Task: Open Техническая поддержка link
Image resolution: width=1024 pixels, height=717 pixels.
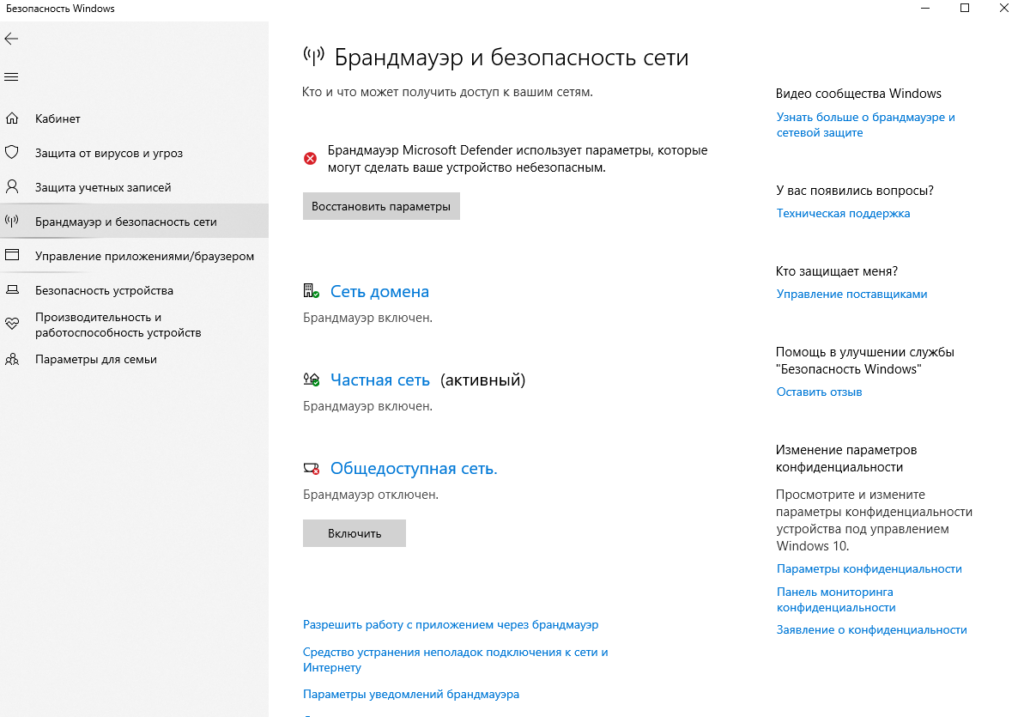Action: [843, 213]
